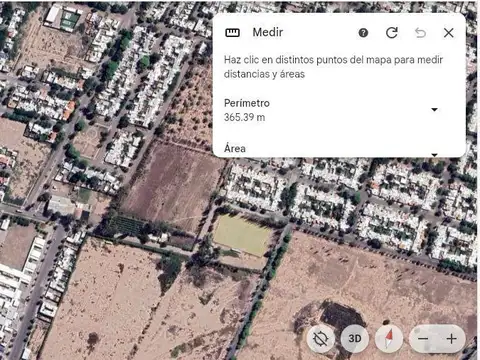Undo the last measurement point
This screenshot has width=480, height=360.
(420, 33)
